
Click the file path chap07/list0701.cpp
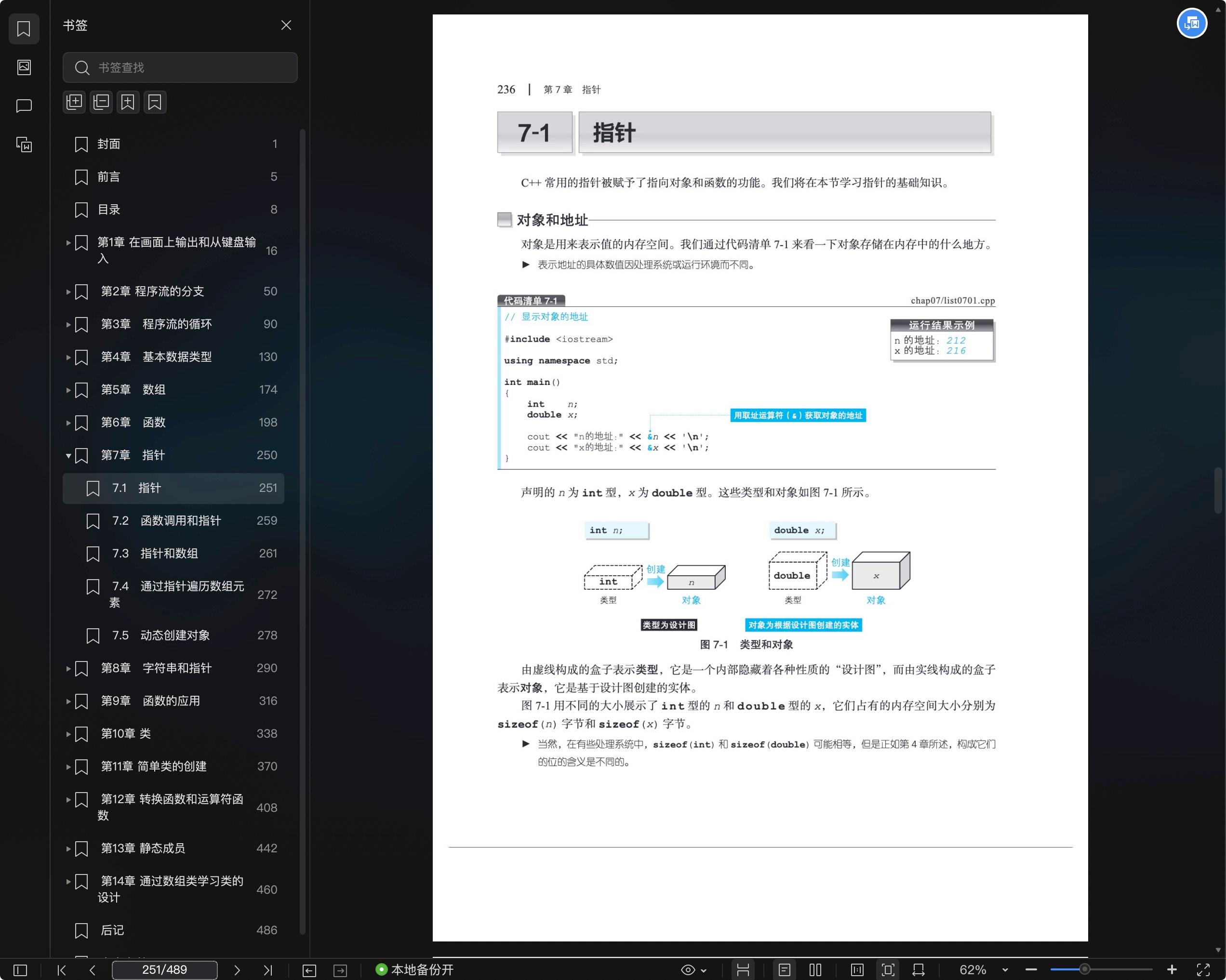[x=953, y=301]
